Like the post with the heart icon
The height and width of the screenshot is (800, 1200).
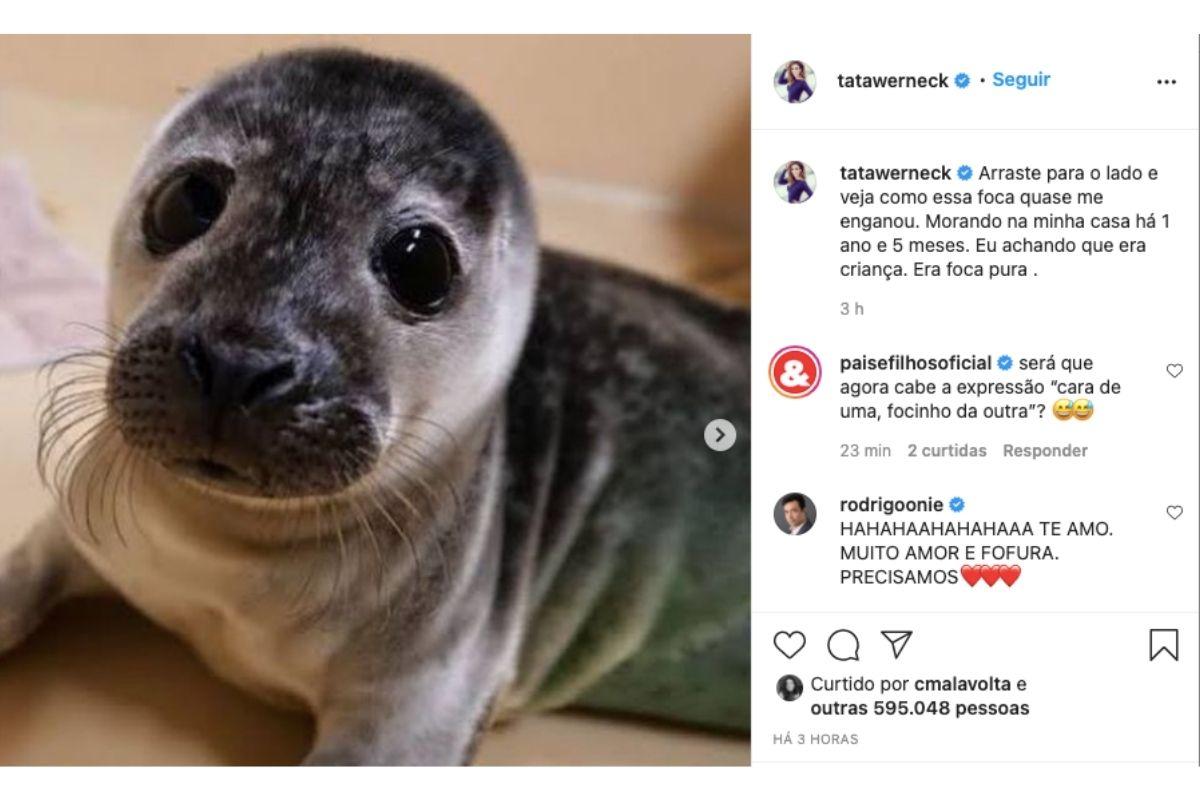coord(789,645)
